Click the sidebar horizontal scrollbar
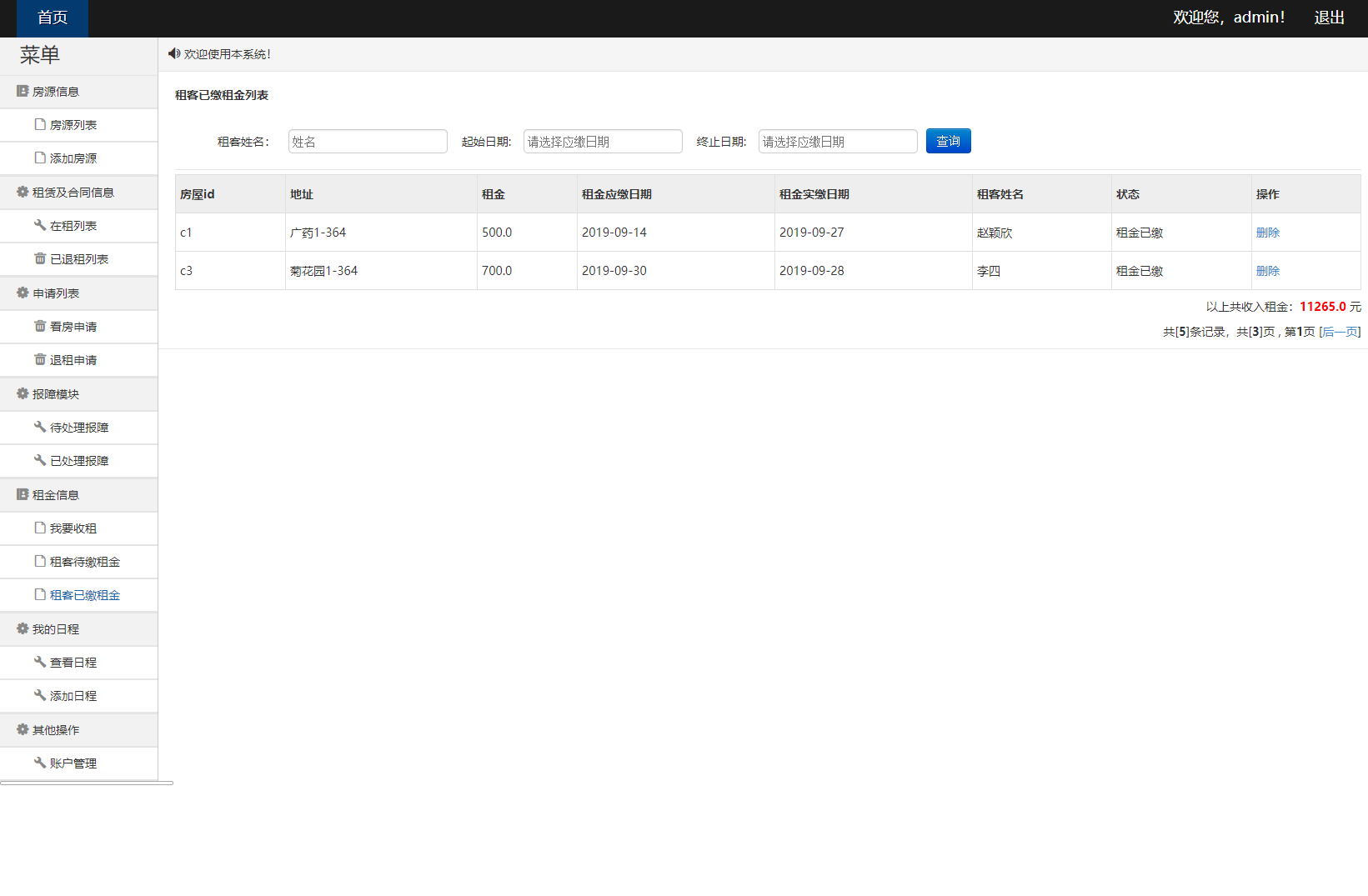Image resolution: width=1368 pixels, height=896 pixels. [87, 783]
